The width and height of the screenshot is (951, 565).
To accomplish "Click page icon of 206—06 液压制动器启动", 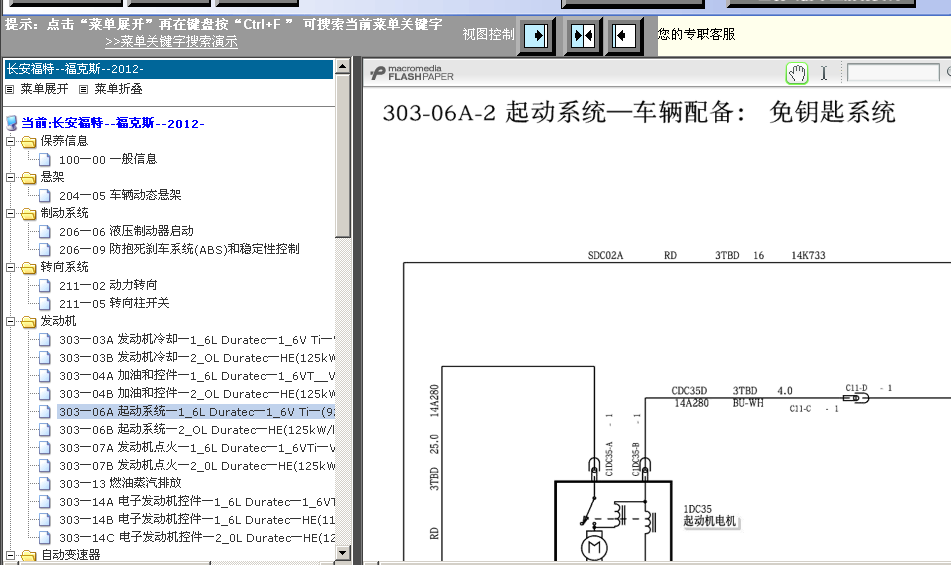I will [x=45, y=231].
